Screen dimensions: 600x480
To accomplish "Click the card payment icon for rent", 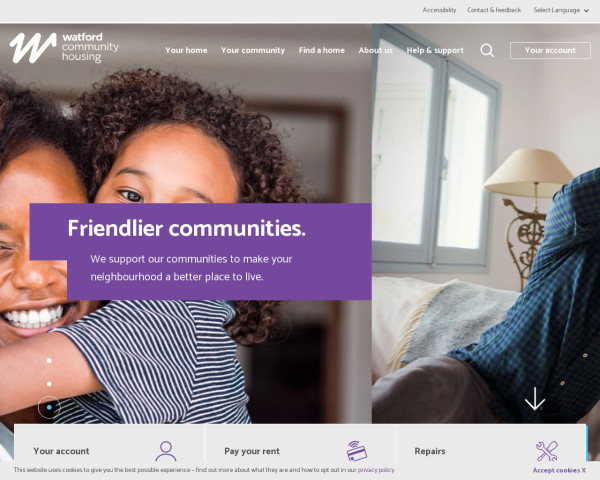I will click(357, 451).
